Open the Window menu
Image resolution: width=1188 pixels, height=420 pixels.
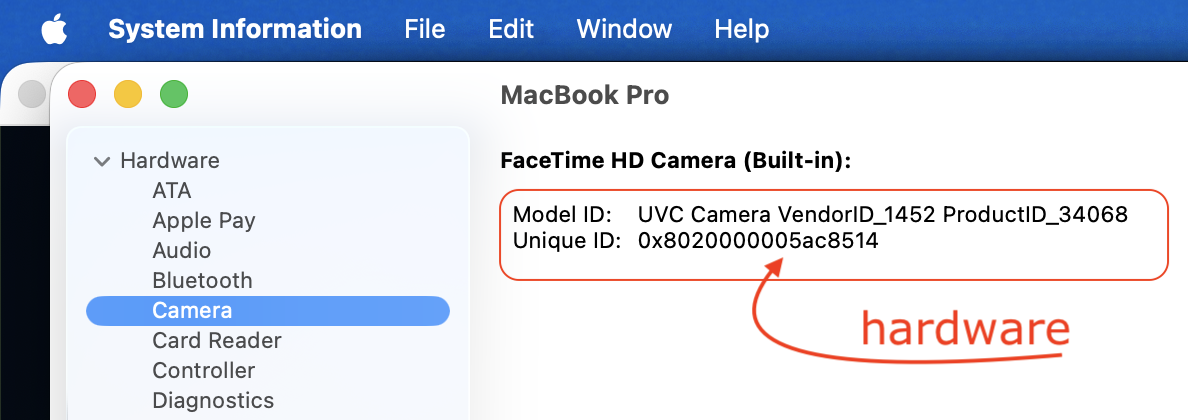click(x=624, y=30)
